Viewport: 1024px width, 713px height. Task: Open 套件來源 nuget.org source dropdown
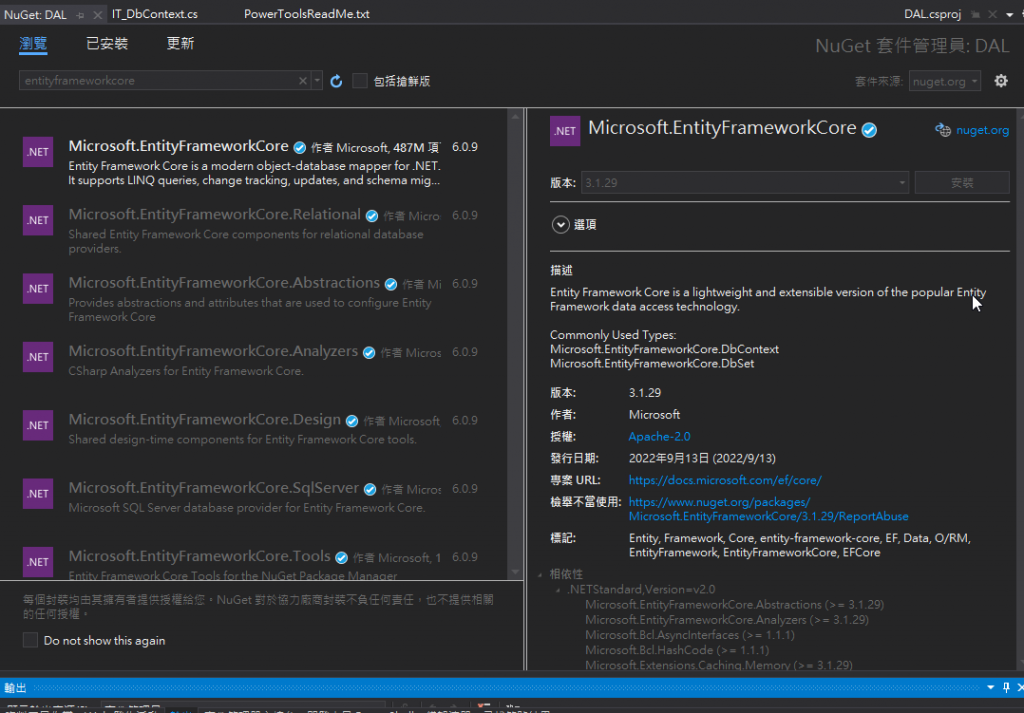tap(944, 81)
